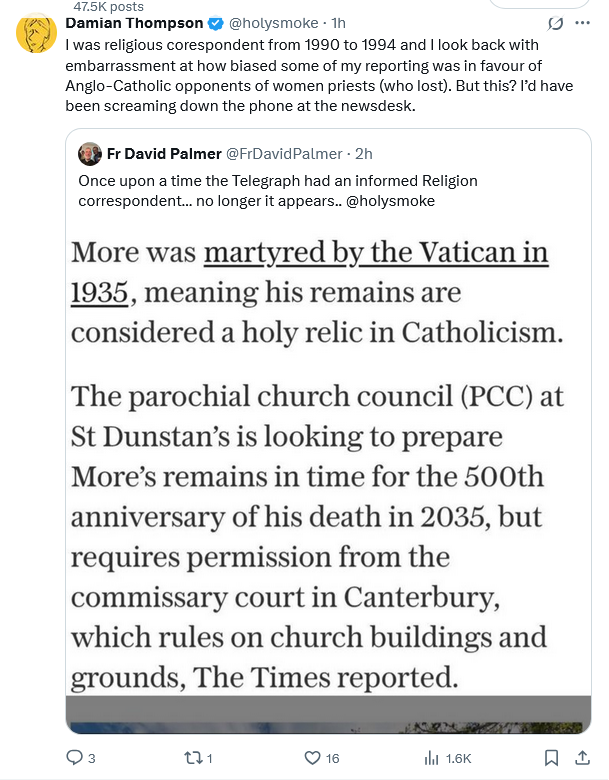Share the post via the share icon
This screenshot has height=780, width=609.
point(585,757)
